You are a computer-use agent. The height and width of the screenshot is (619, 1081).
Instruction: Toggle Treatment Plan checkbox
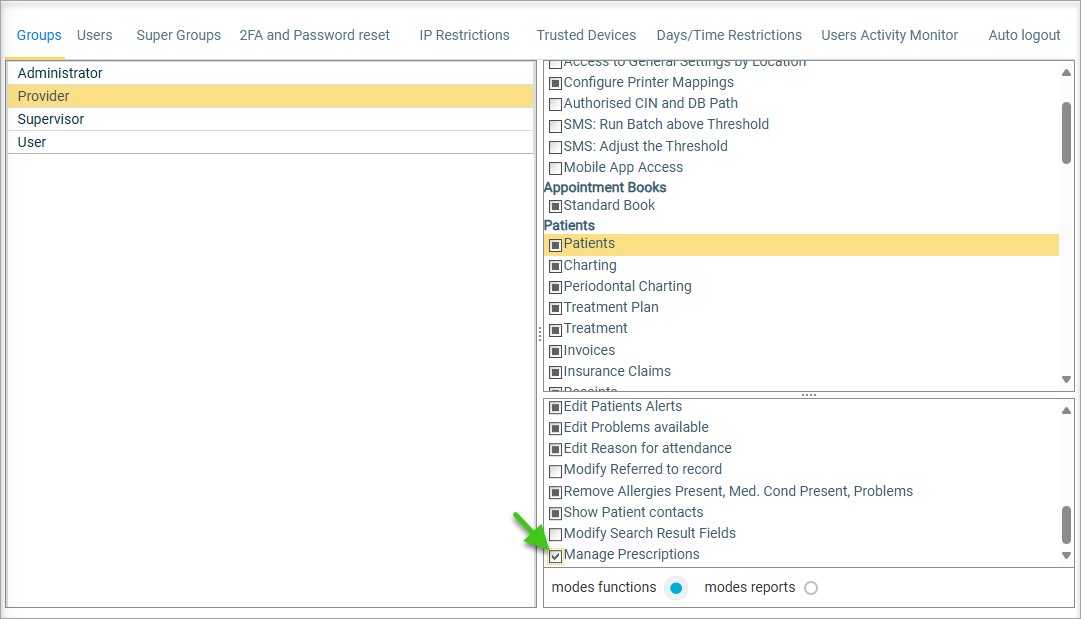coord(555,309)
